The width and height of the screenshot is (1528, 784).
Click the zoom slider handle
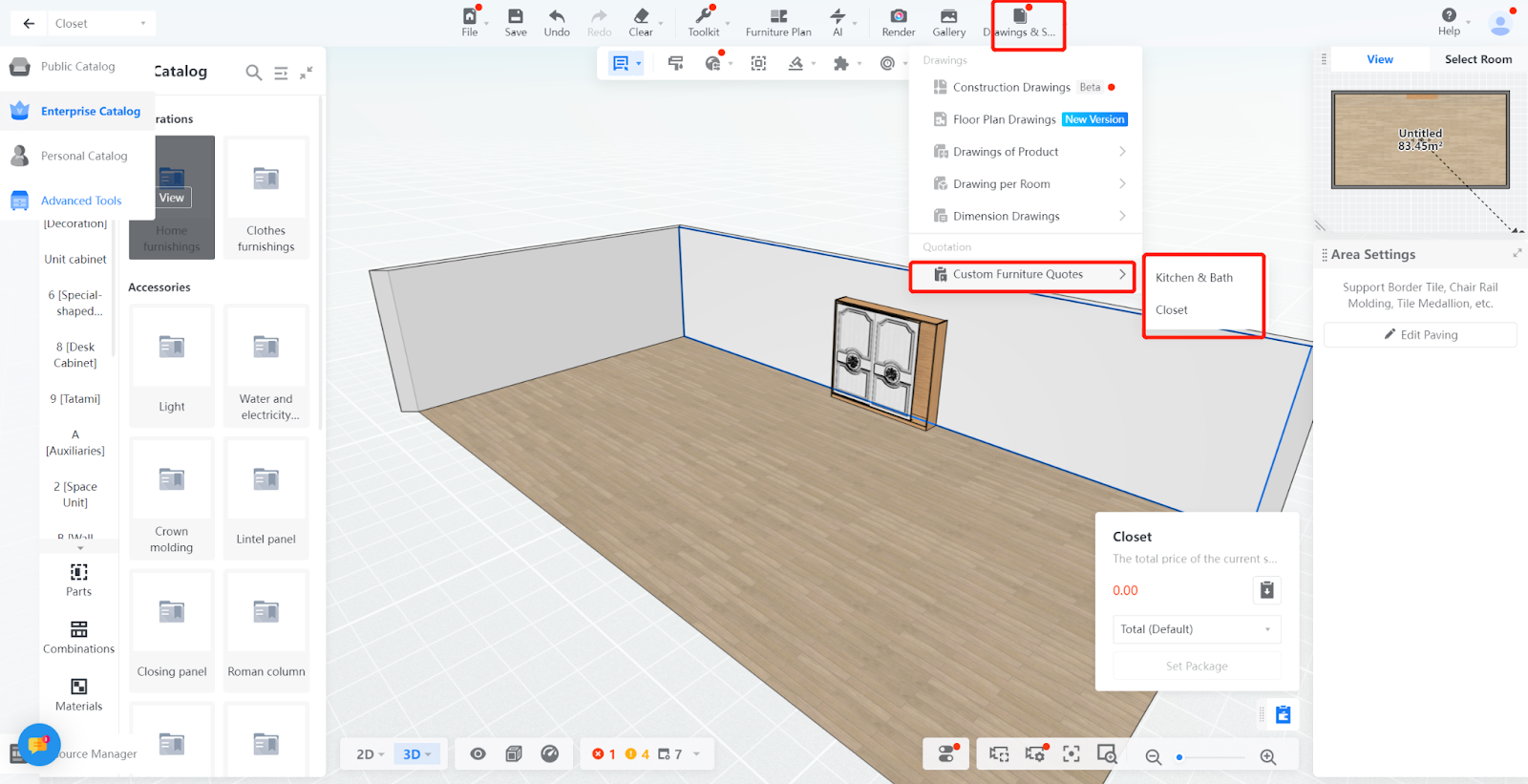[x=1180, y=757]
